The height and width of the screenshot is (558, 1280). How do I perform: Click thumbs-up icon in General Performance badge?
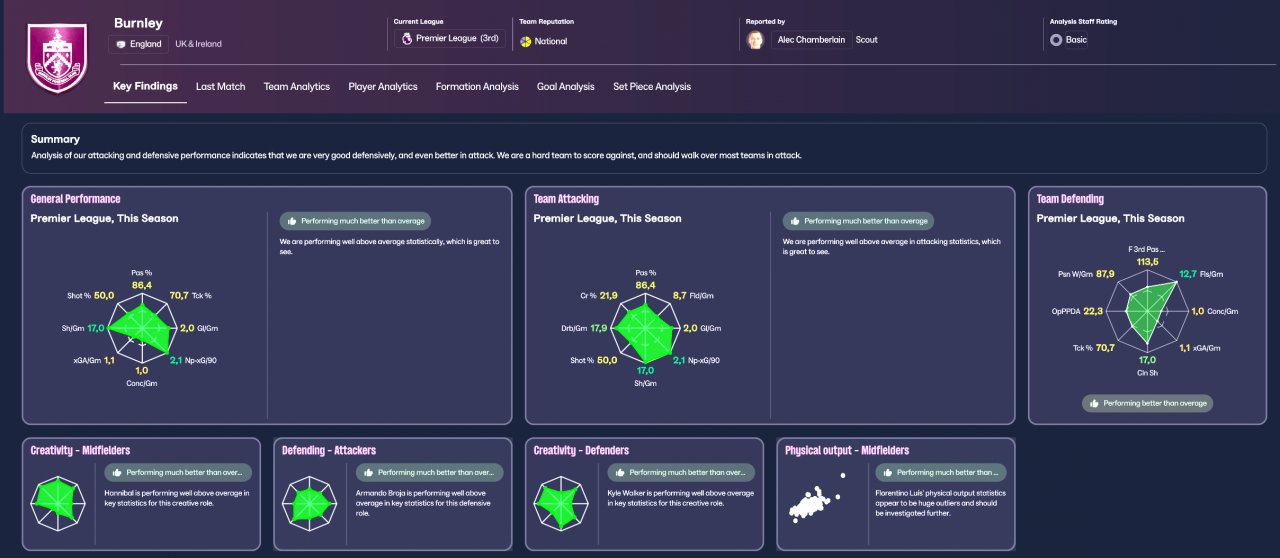[292, 221]
